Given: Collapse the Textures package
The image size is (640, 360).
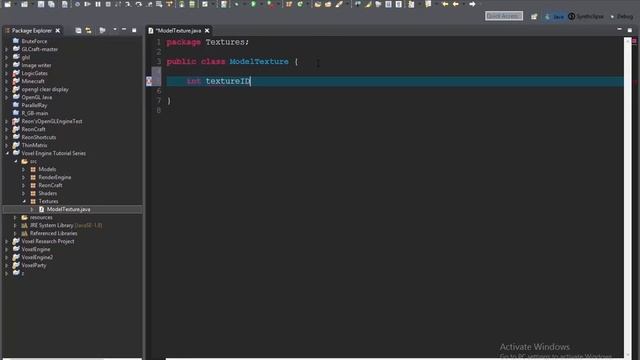Looking at the screenshot, I should [24, 202].
